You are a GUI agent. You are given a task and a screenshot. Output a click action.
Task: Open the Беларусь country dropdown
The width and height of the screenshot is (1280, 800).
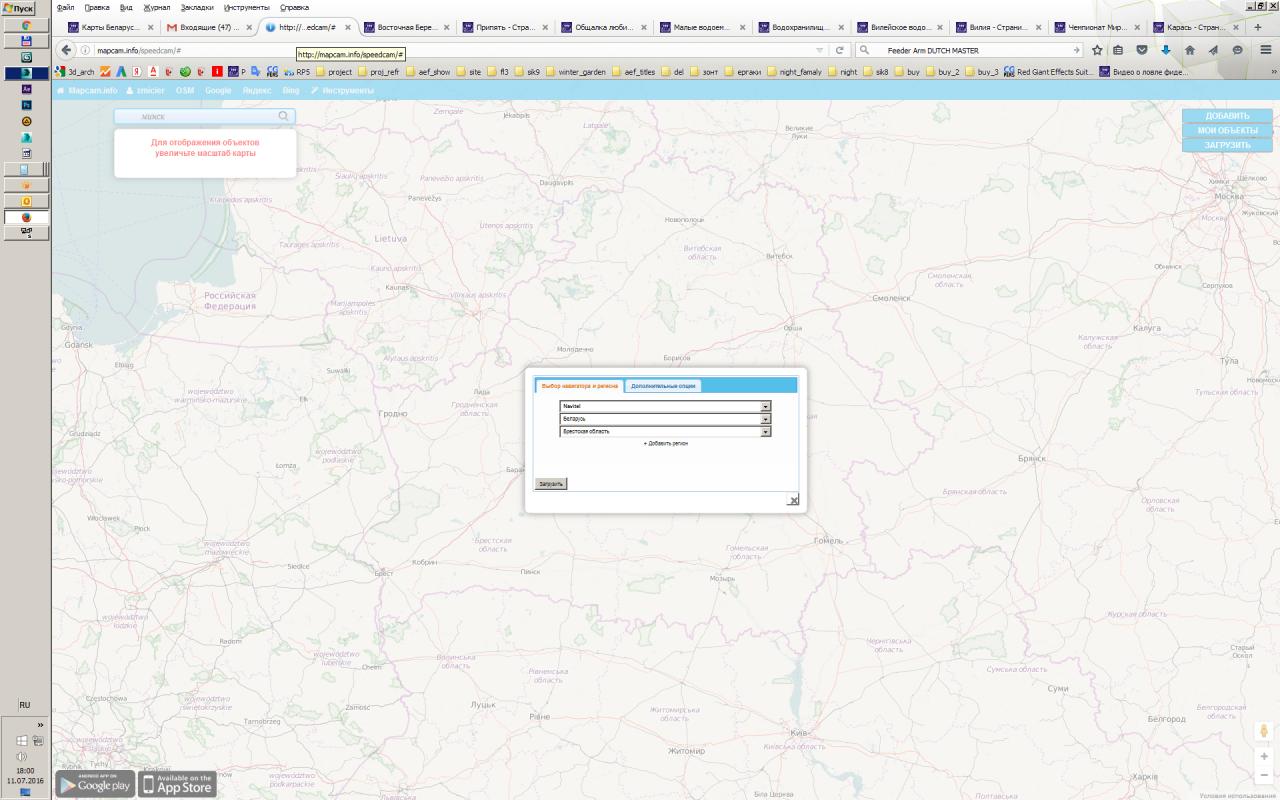766,419
